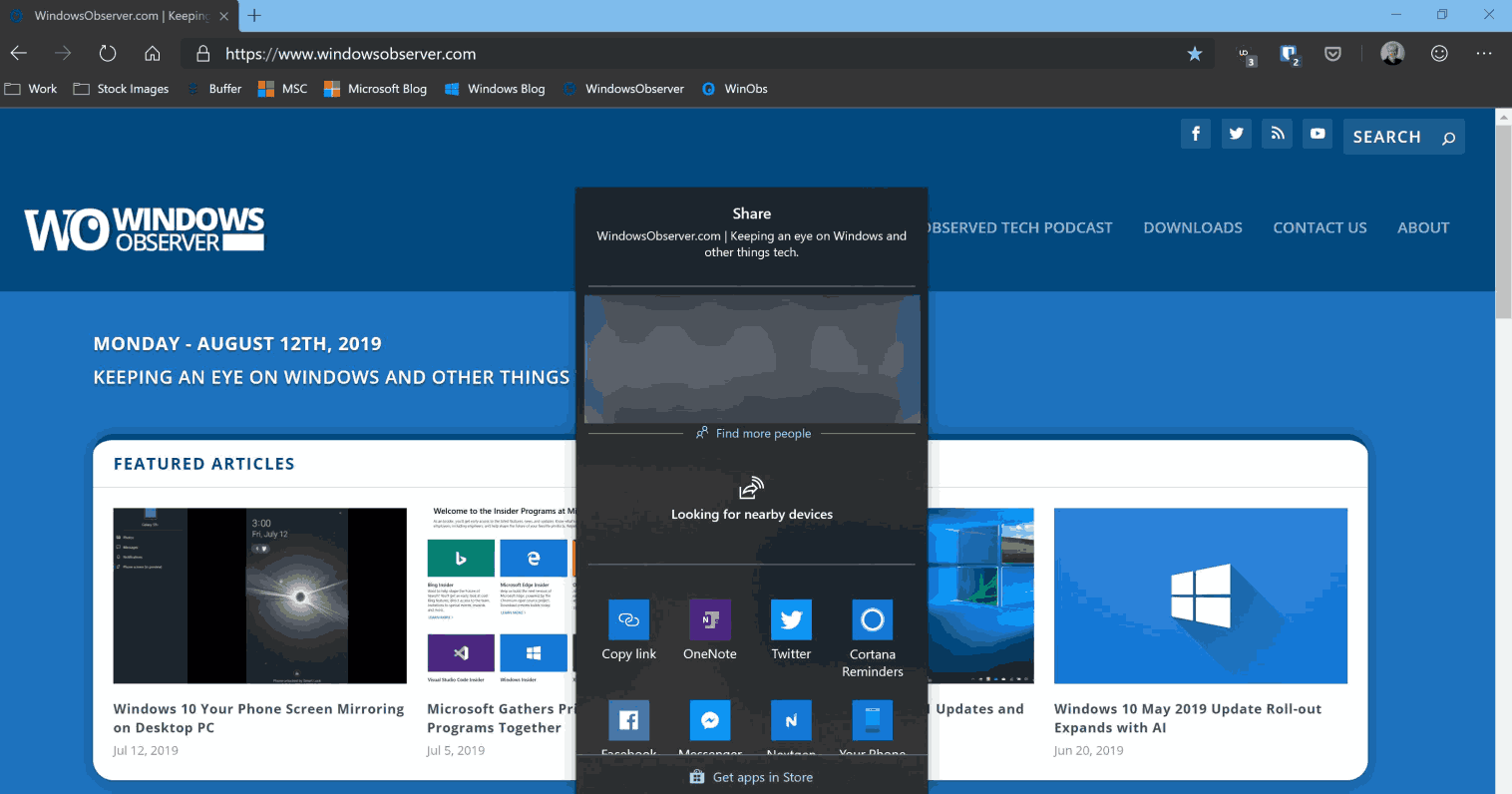Screen dimensions: 1512x794
Task: Close the WindowsObserver.com tab
Action: 224,16
